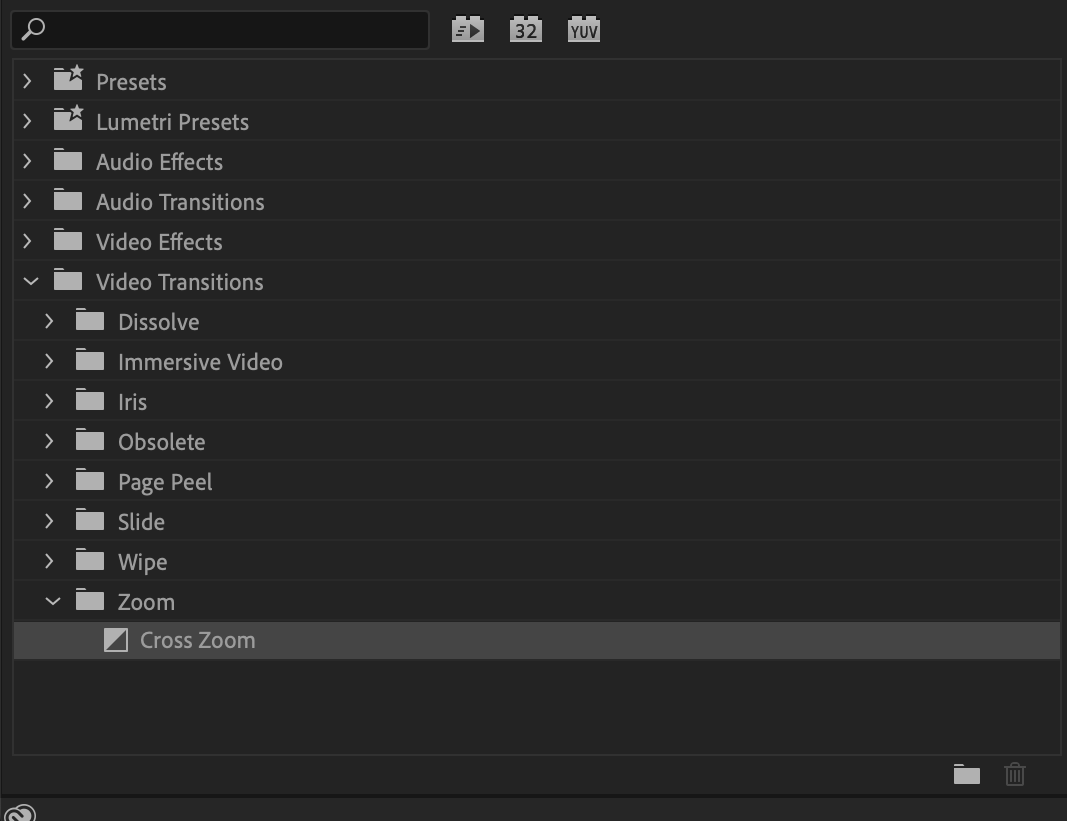This screenshot has height=821, width=1067.
Task: Create a New Custom Bin
Action: click(966, 774)
